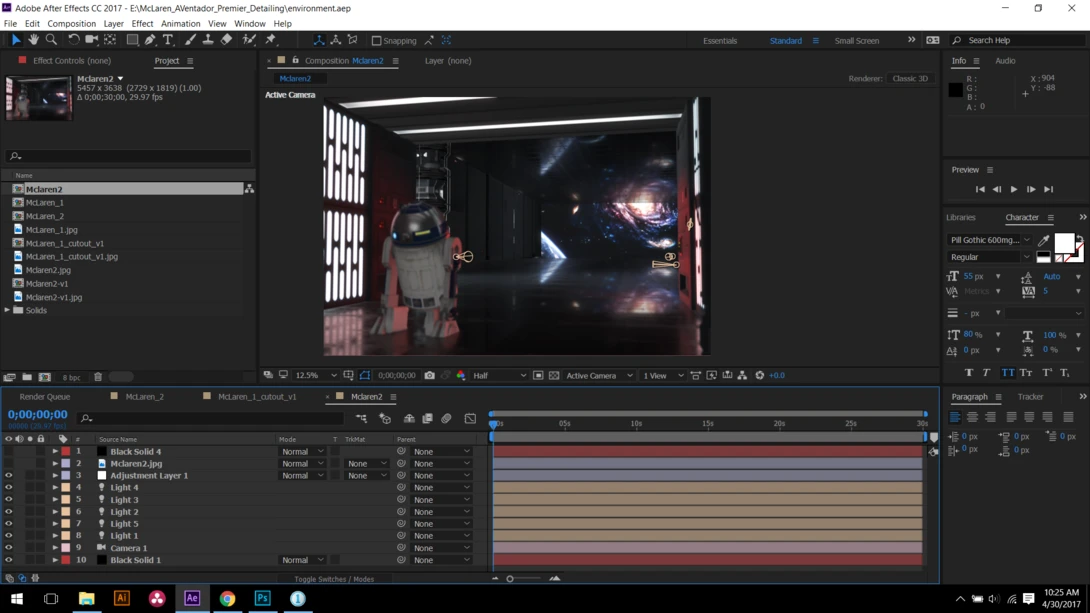The image size is (1090, 613).
Task: Expand Light 1 layer properties
Action: [x=55, y=536]
